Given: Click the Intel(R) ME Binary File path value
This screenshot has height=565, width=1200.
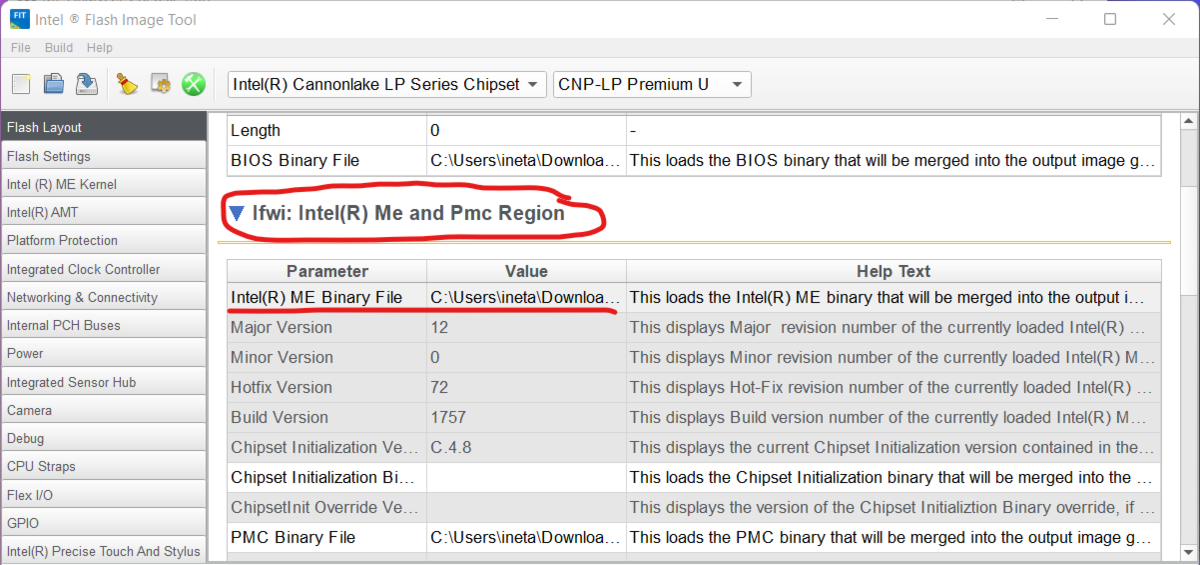Looking at the screenshot, I should pyautogui.click(x=526, y=297).
